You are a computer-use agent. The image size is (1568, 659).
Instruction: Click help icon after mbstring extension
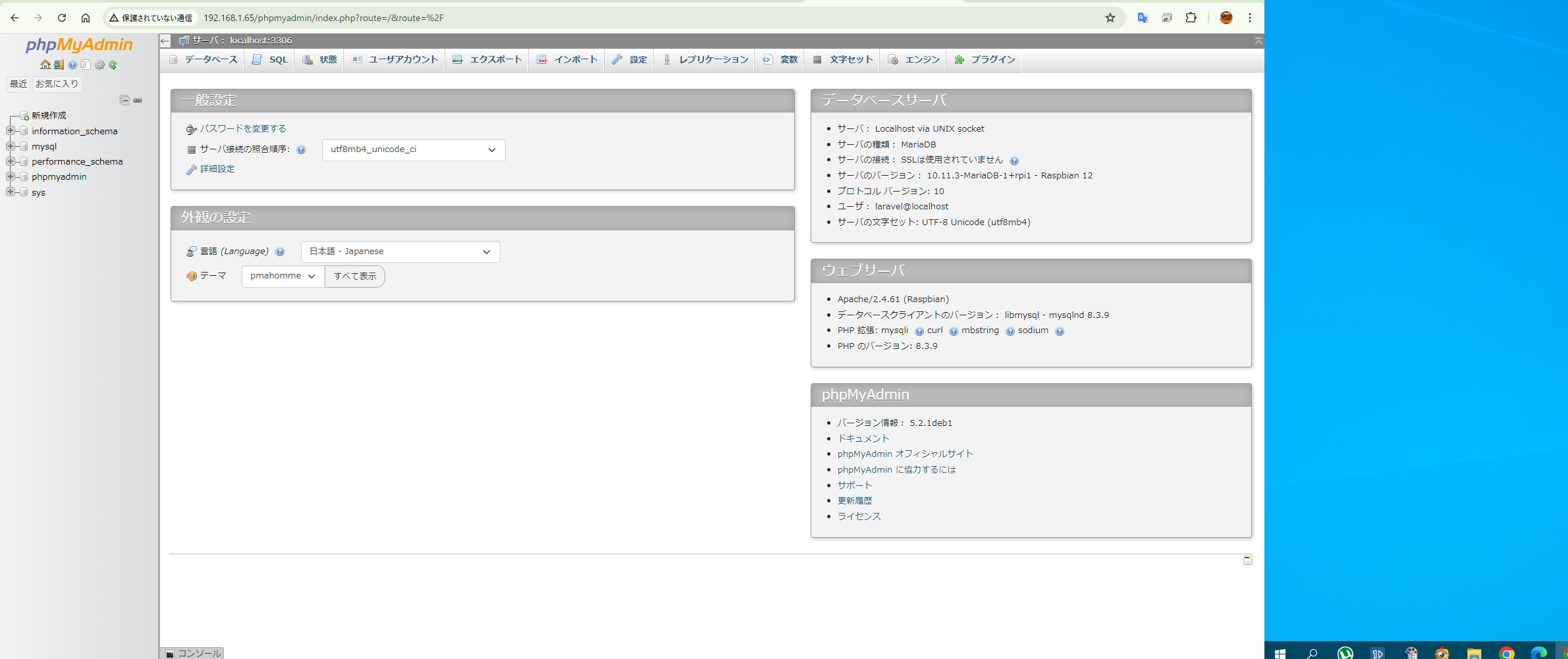(1010, 331)
